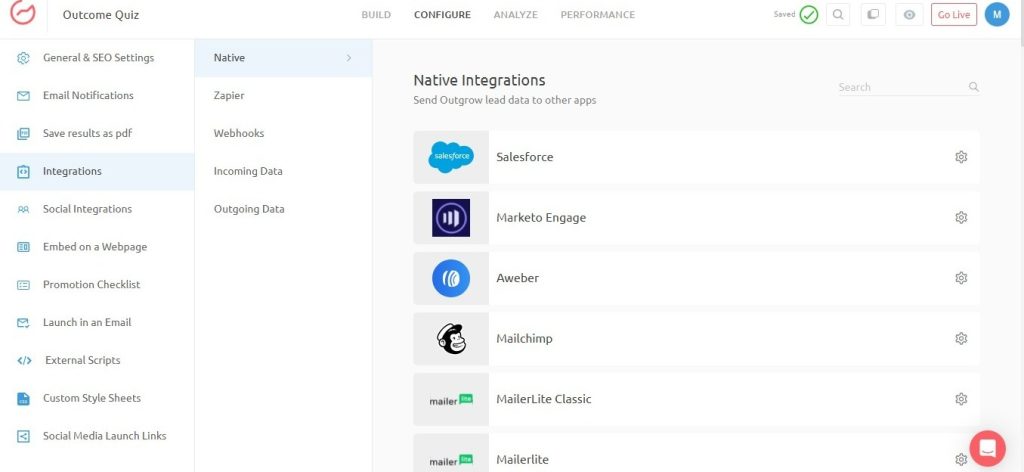The height and width of the screenshot is (472, 1024).
Task: Click the Aweber settings gear icon
Action: (x=961, y=278)
